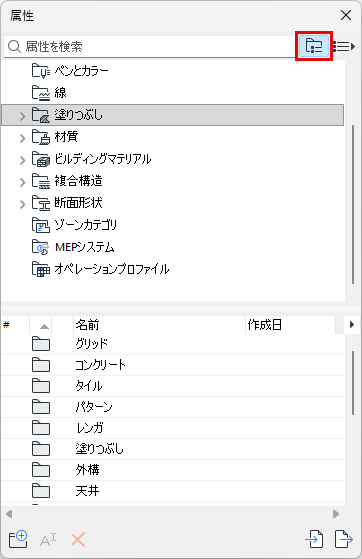Sort list by 作成日 column
The height and width of the screenshot is (559, 362).
pos(290,325)
